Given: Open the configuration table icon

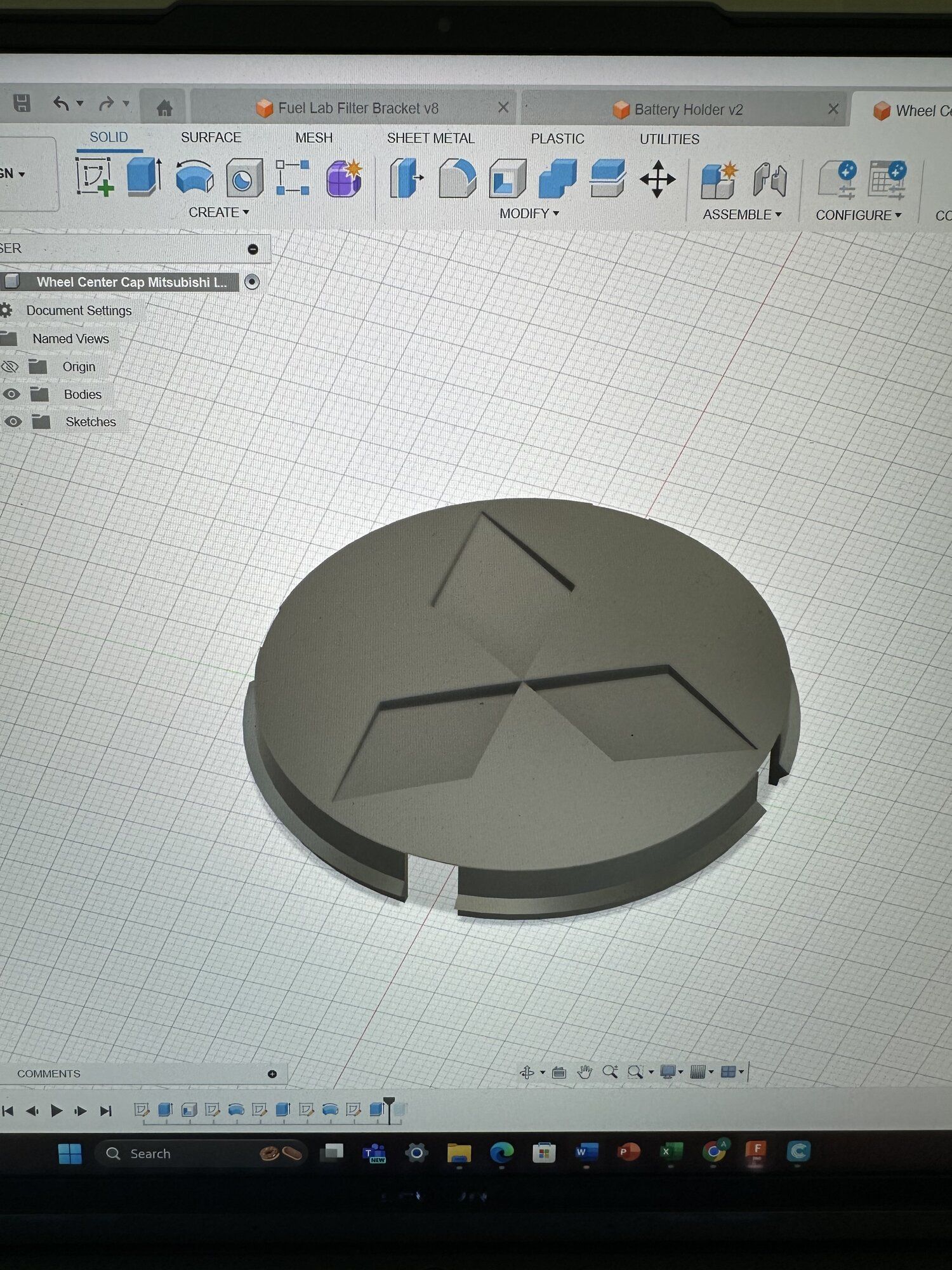Looking at the screenshot, I should coord(887,181).
